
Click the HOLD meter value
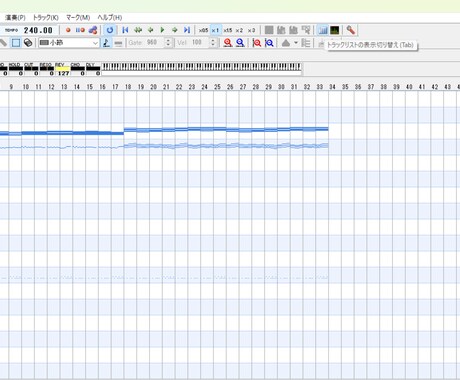[x=16, y=69]
